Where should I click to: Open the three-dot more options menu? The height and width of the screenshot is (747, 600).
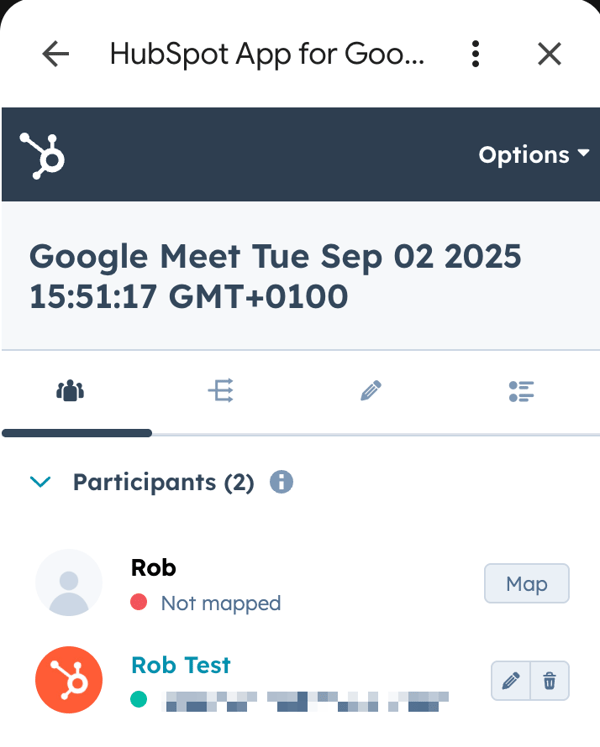coord(475,54)
